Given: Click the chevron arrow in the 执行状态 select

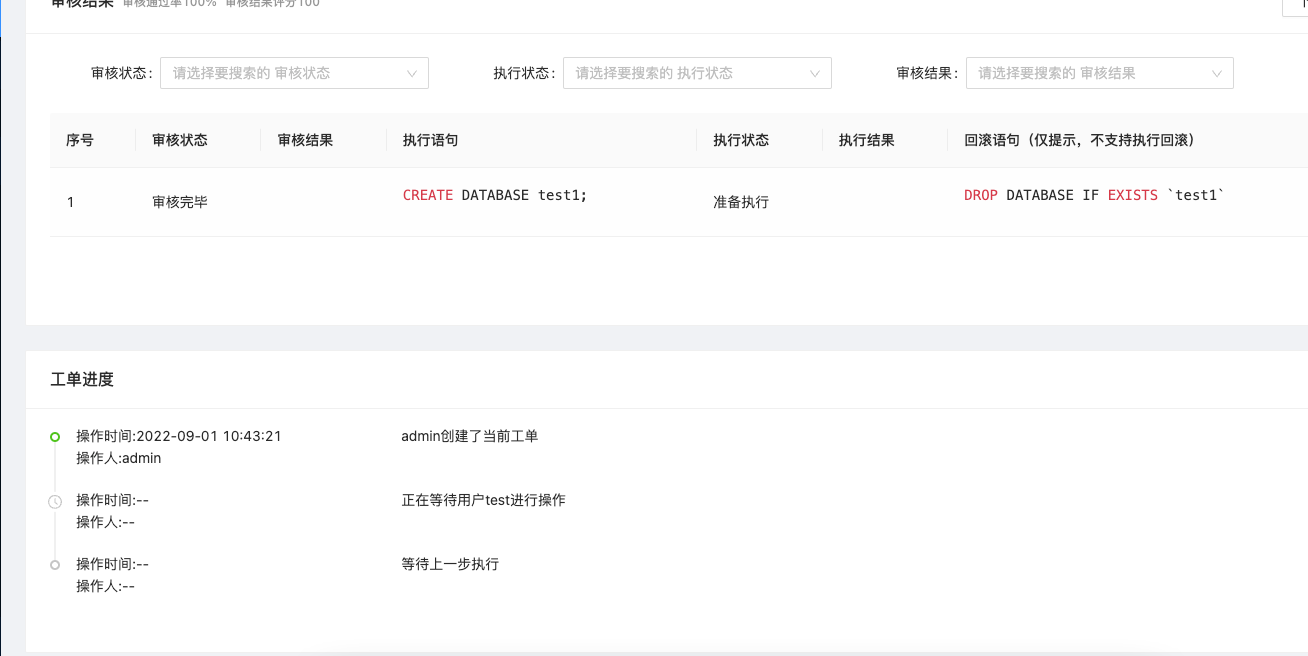Looking at the screenshot, I should click(815, 74).
